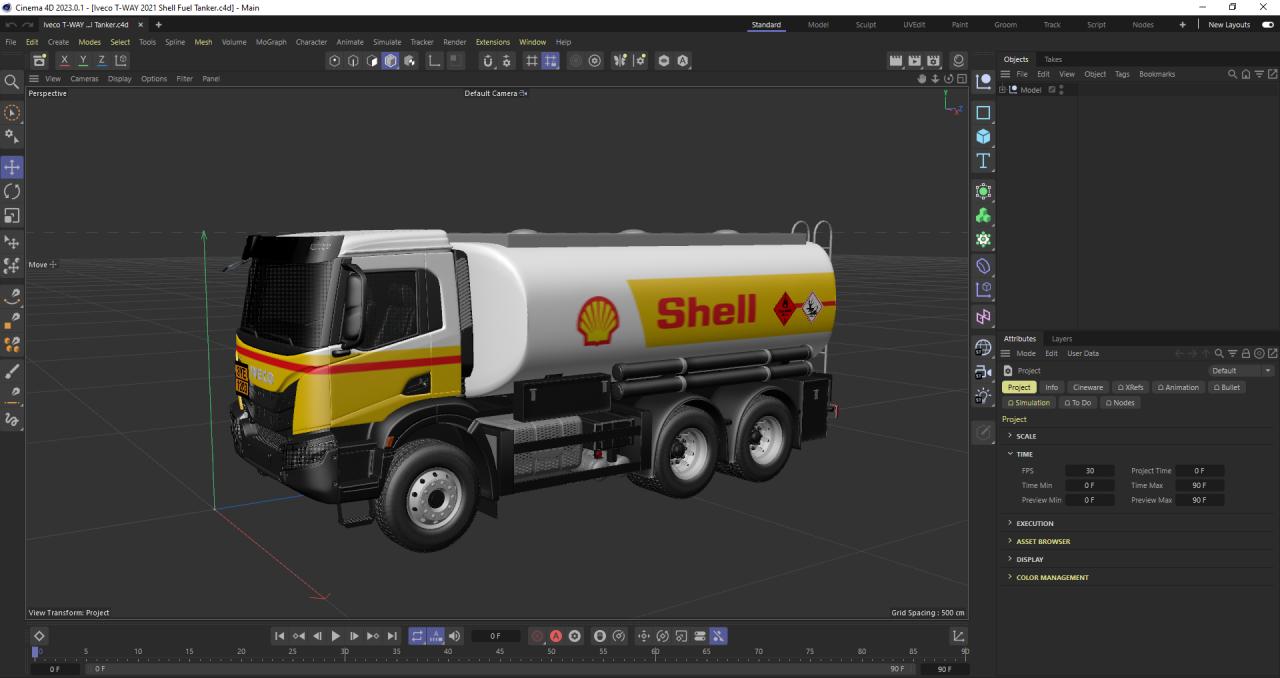This screenshot has width=1280, height=678.
Task: Add a Camera object
Action: pyautogui.click(x=983, y=372)
